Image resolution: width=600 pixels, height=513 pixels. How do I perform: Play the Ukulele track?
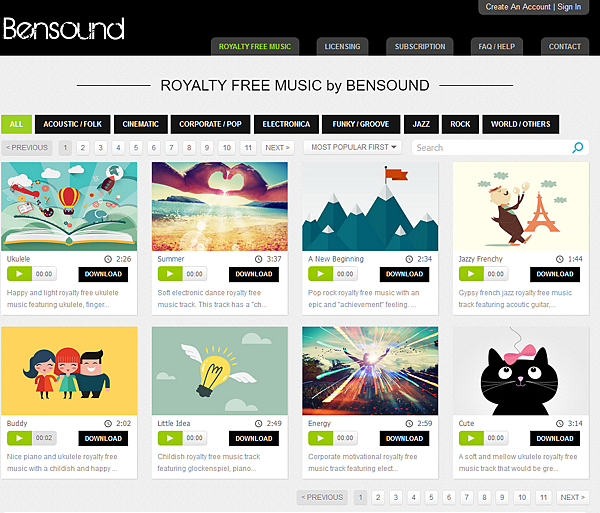pyautogui.click(x=19, y=274)
